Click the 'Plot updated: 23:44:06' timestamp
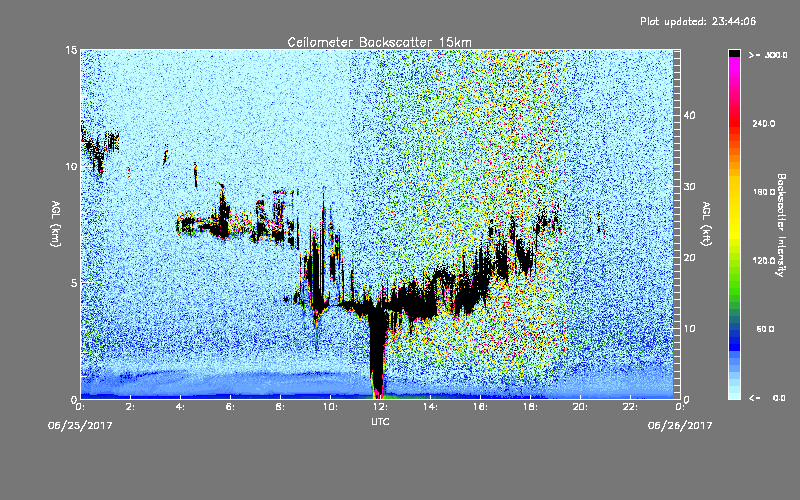800x500 pixels. click(x=698, y=21)
